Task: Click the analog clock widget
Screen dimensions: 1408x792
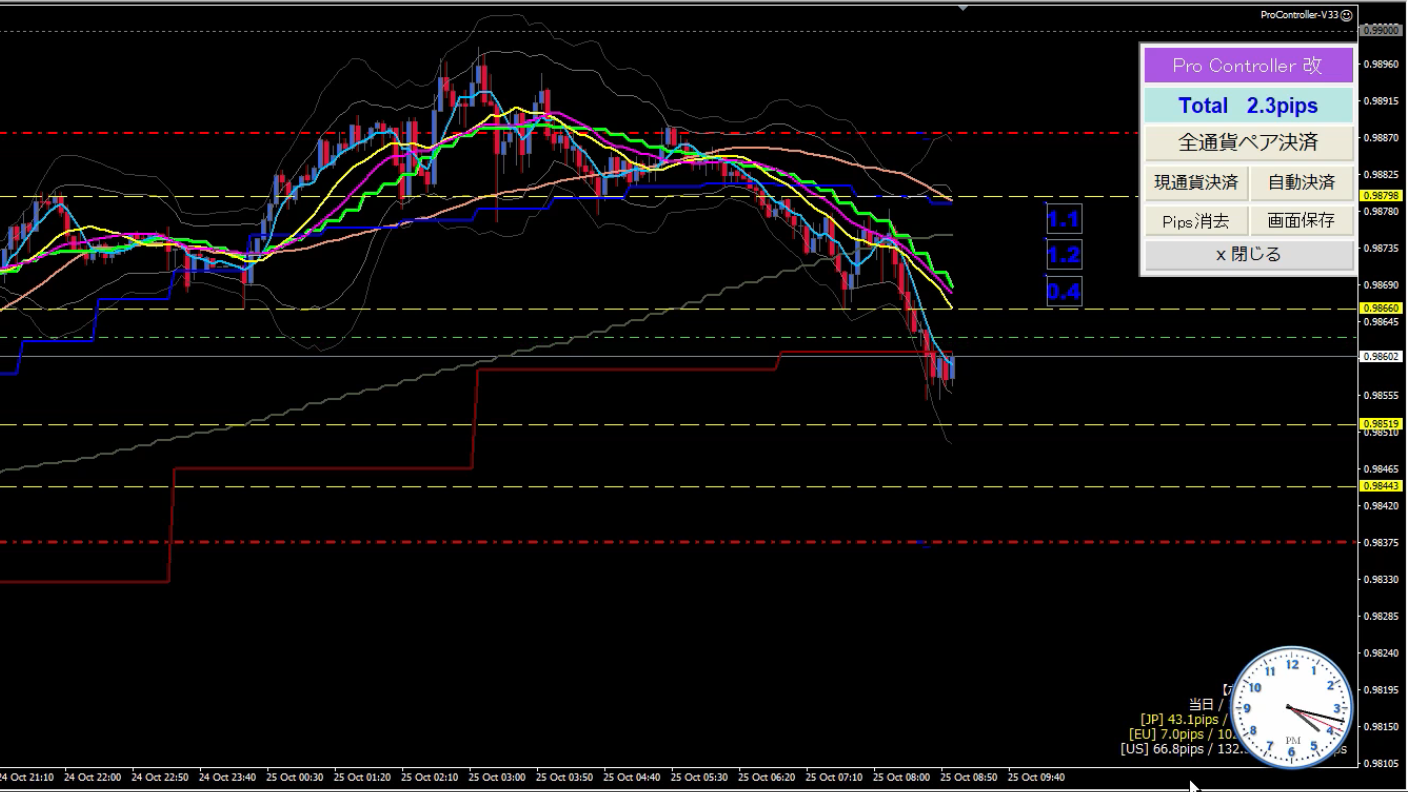Action: coord(1292,708)
